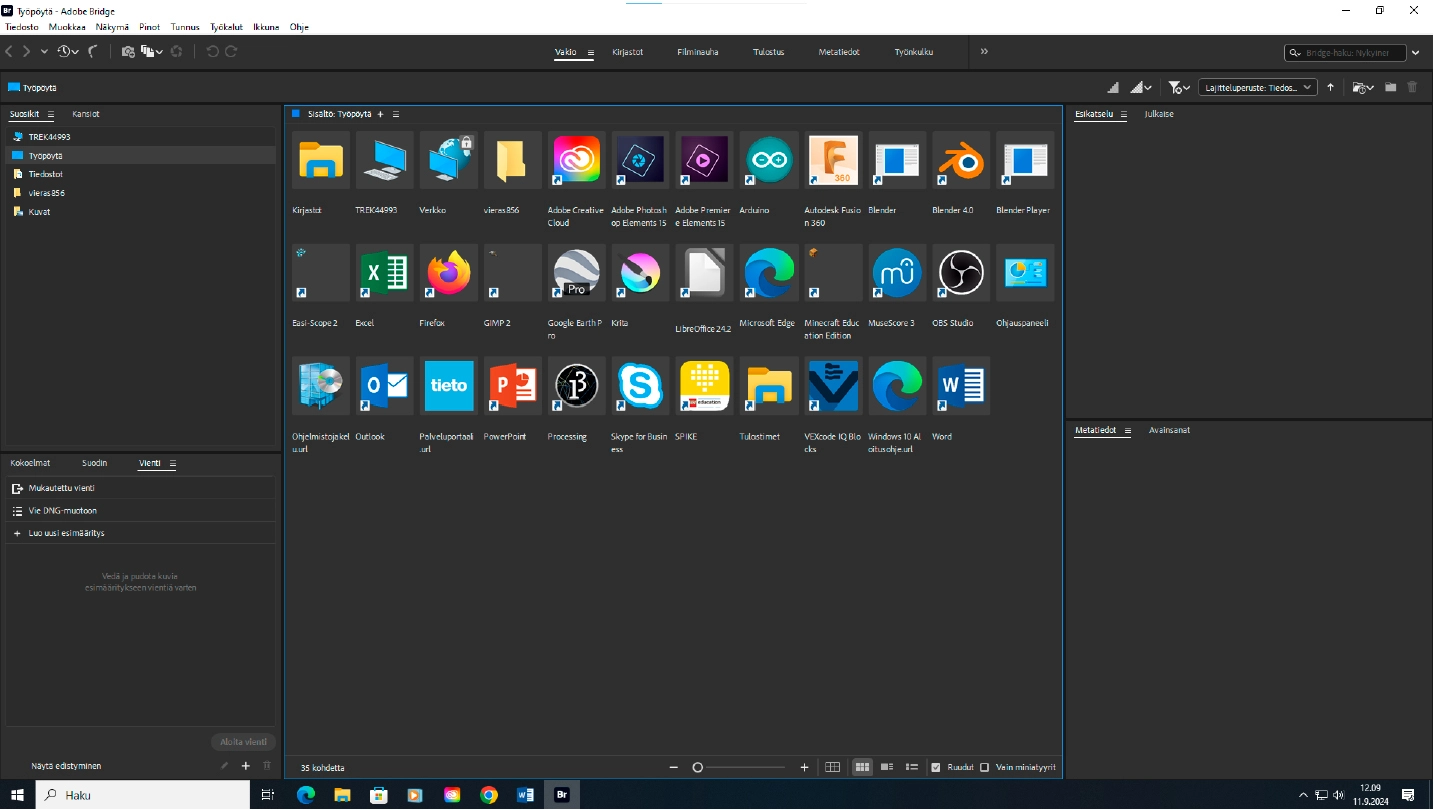Image resolution: width=1434 pixels, height=810 pixels.
Task: Go forward using the right arrow
Action: [x=27, y=51]
